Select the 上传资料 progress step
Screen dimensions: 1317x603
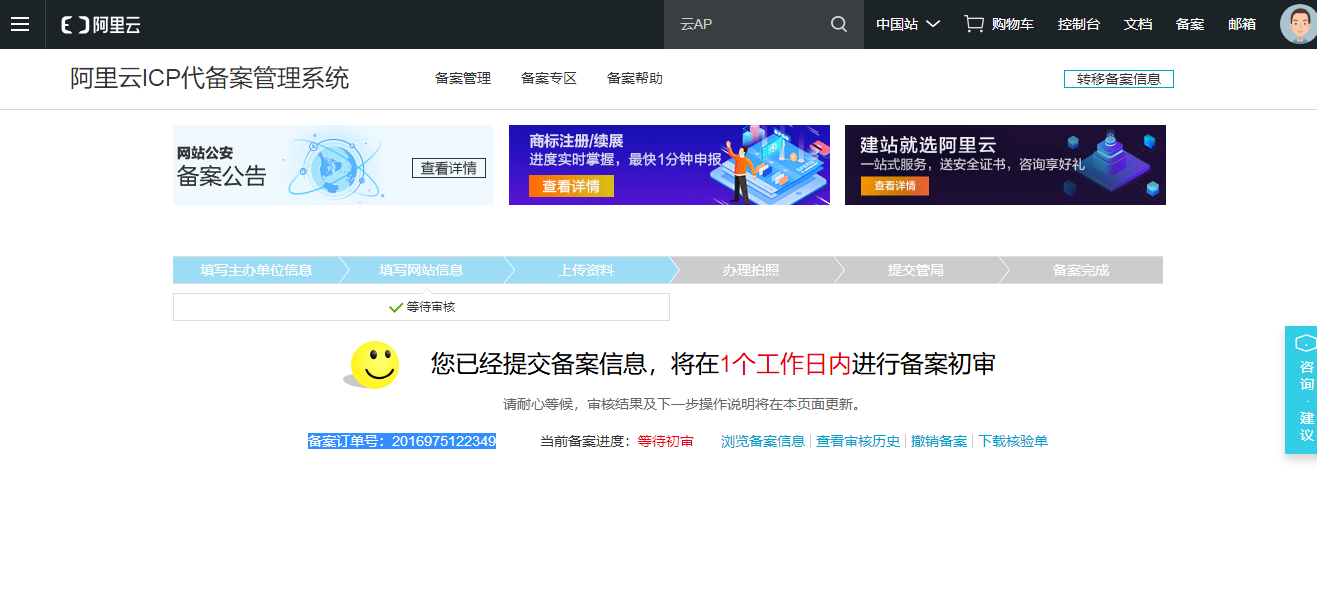click(586, 270)
